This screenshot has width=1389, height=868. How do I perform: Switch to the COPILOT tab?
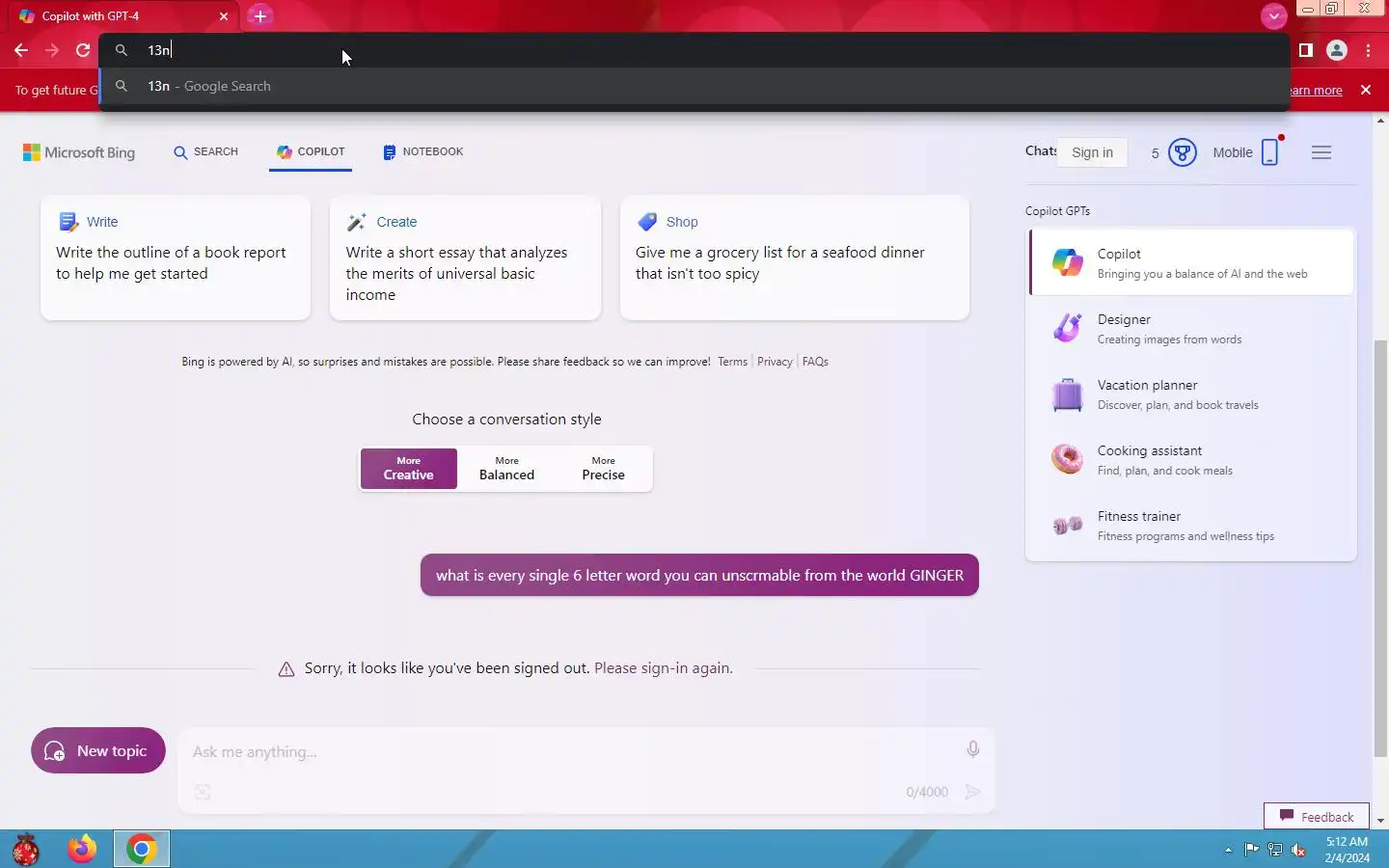pyautogui.click(x=311, y=152)
